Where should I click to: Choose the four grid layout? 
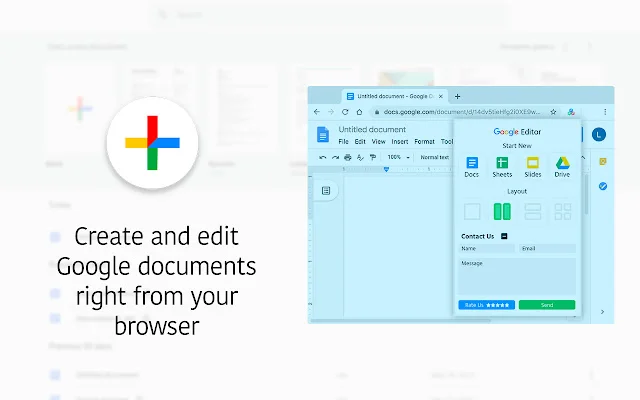(563, 211)
